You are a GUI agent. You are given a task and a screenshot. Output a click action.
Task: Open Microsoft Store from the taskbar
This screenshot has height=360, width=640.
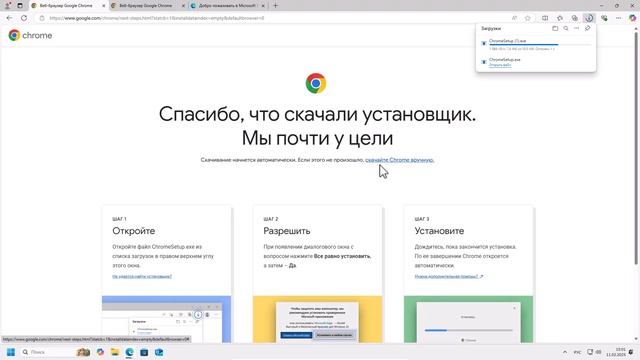coord(144,352)
